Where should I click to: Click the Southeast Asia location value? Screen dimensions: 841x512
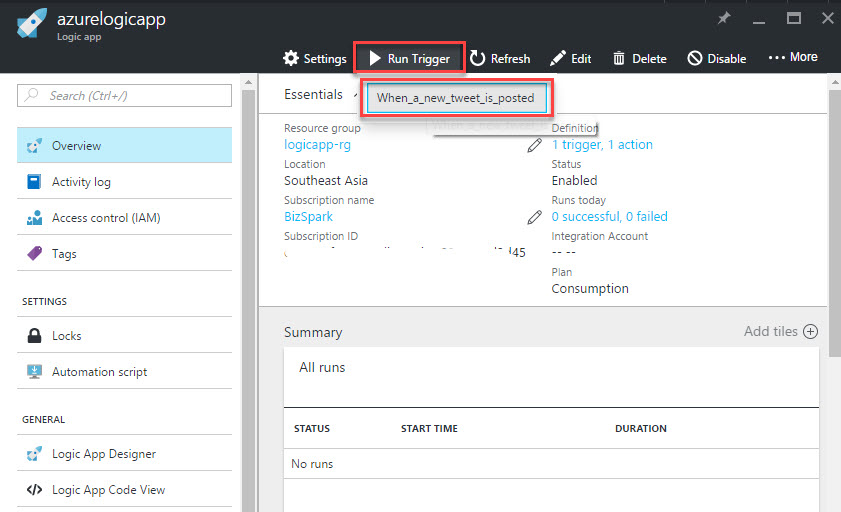click(x=326, y=181)
